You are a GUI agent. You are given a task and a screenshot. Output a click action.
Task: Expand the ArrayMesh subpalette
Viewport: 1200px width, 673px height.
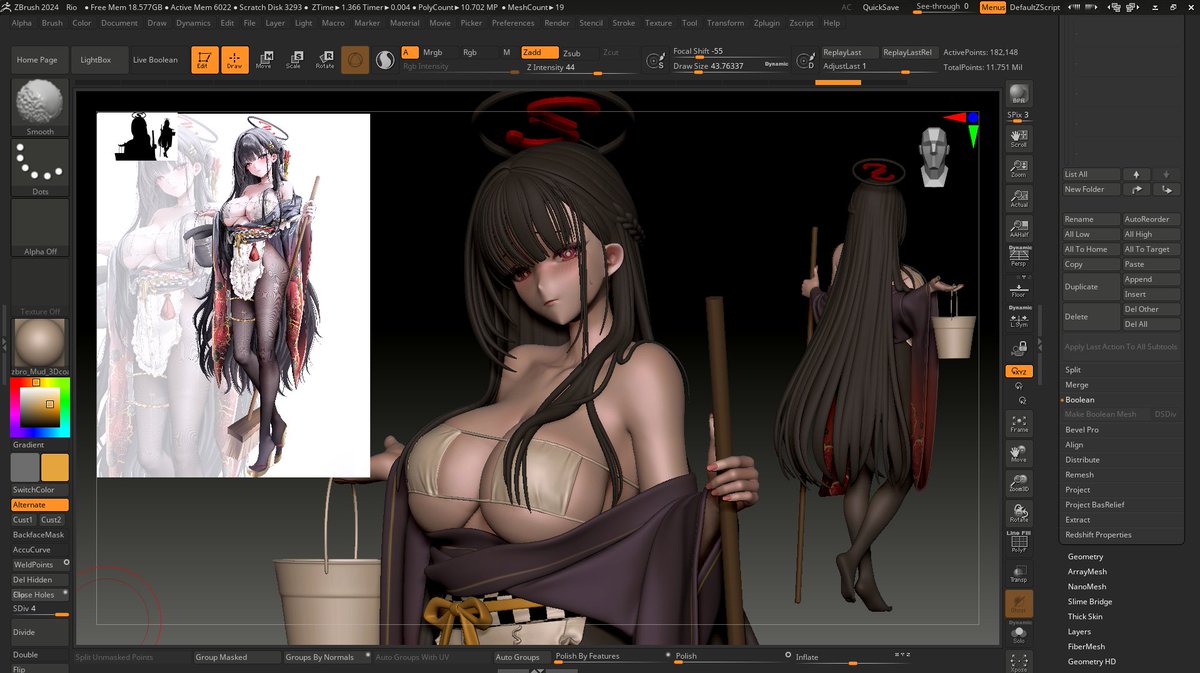[1087, 571]
